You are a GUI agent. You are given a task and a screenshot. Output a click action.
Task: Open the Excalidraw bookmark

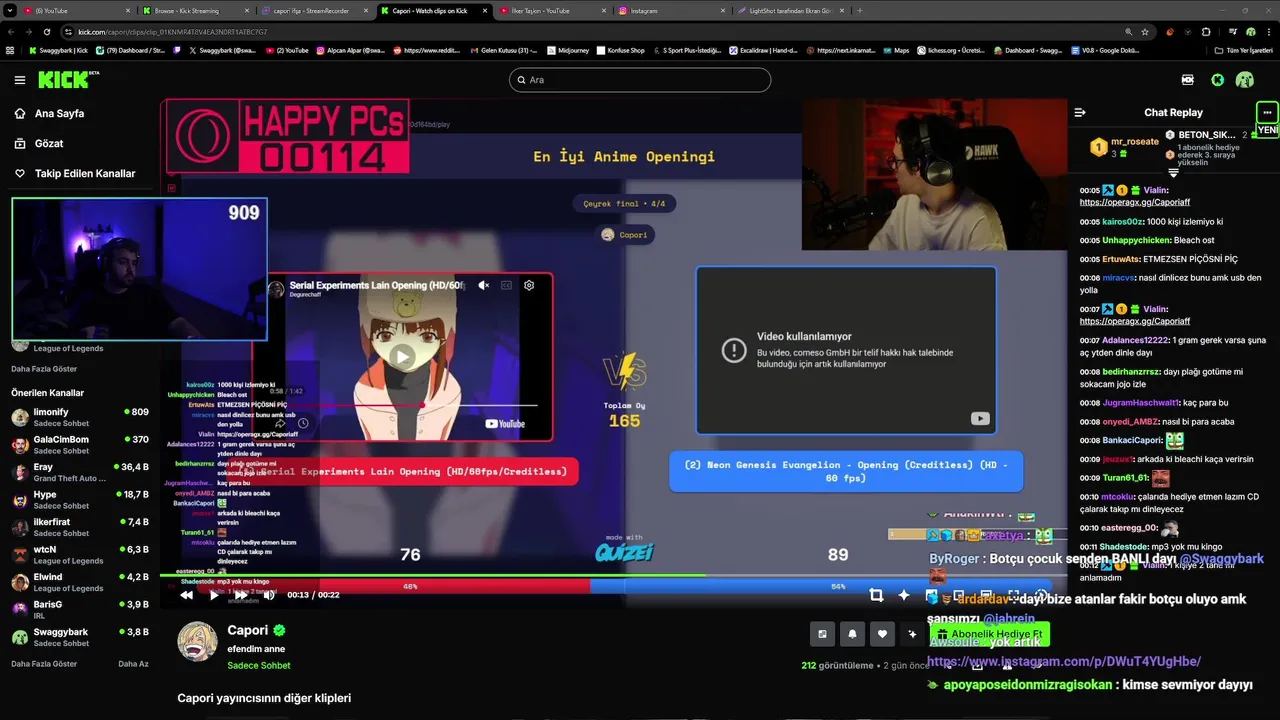coord(763,50)
